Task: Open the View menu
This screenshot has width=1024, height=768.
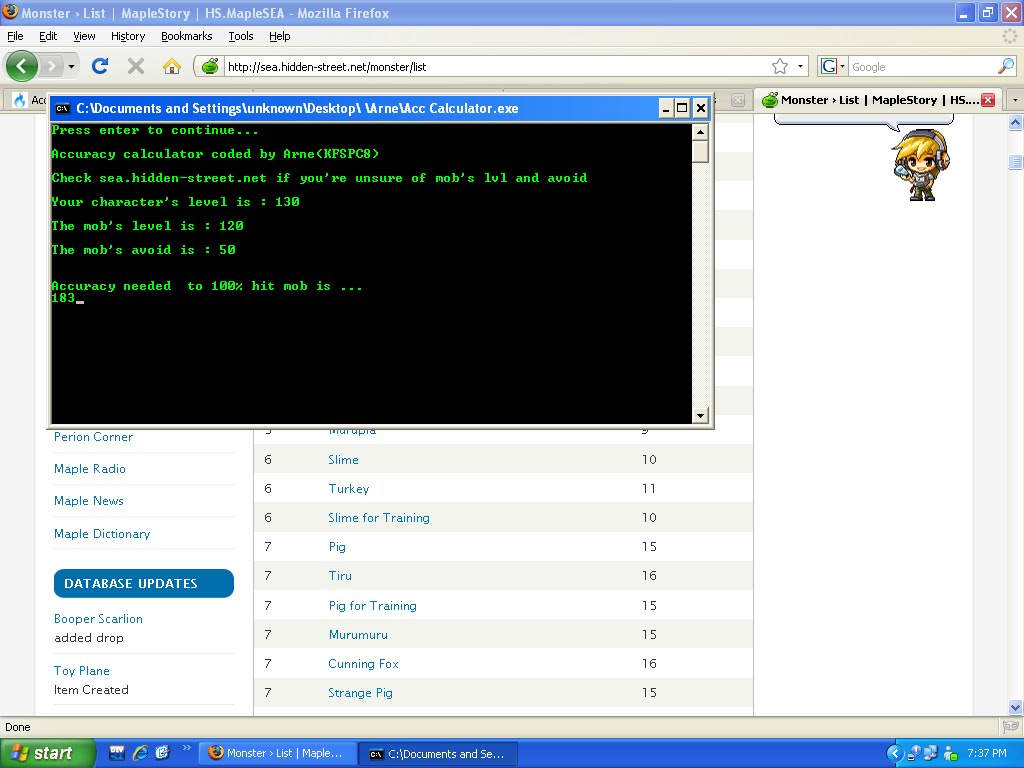Action: 84,36
